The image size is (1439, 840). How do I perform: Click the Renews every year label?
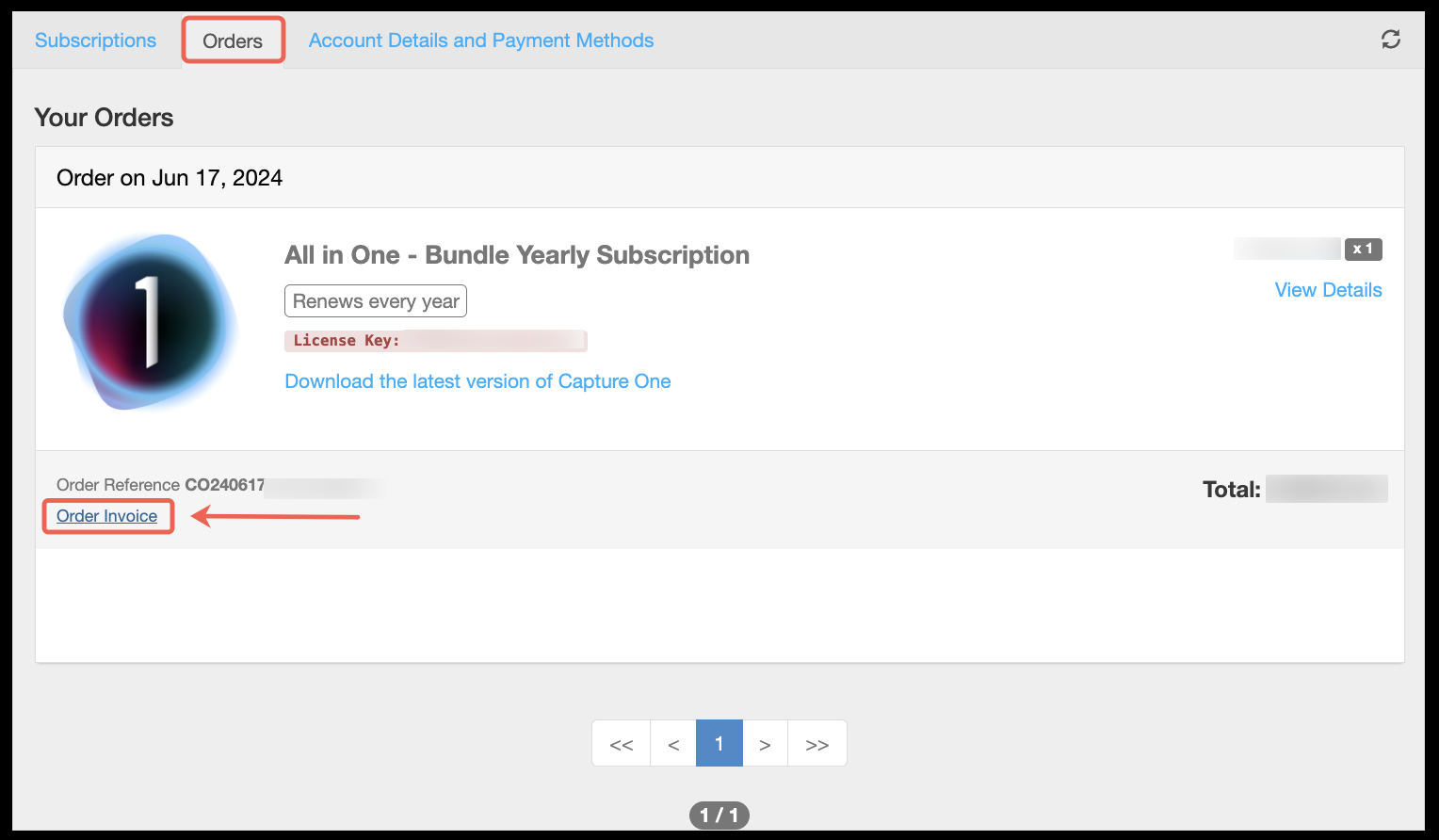coord(376,301)
